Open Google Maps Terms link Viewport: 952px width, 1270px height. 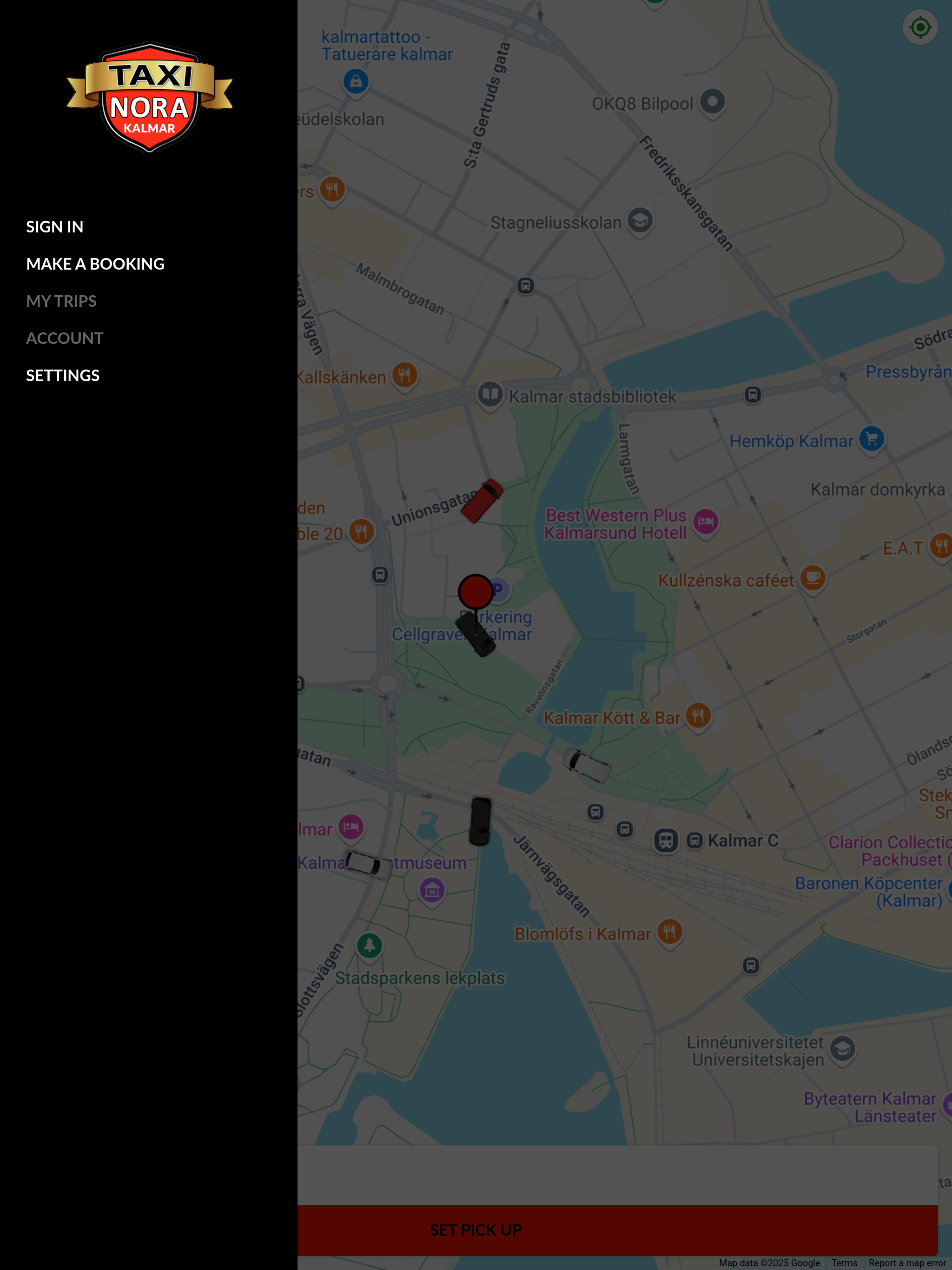click(844, 1263)
